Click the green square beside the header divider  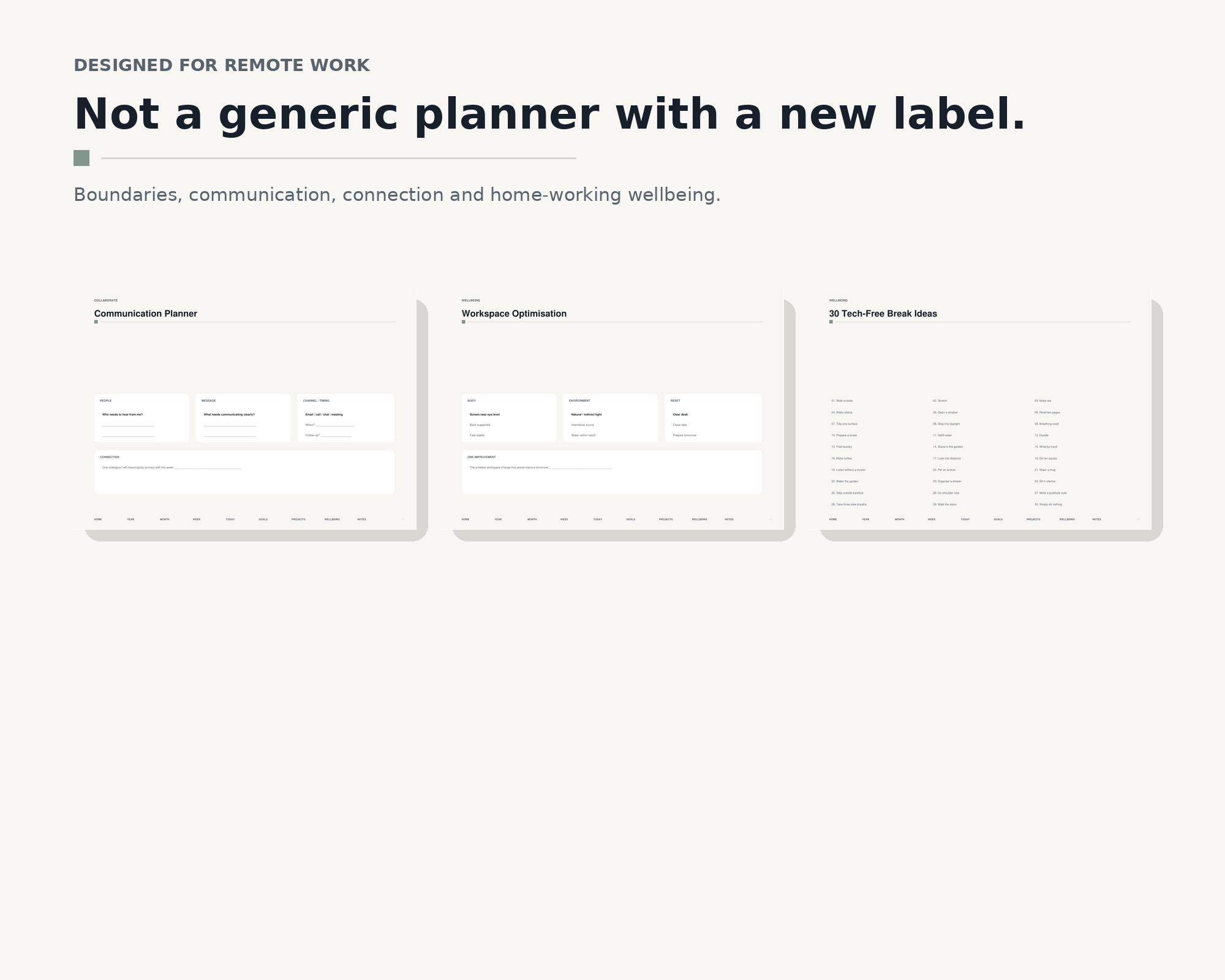pyautogui.click(x=81, y=158)
